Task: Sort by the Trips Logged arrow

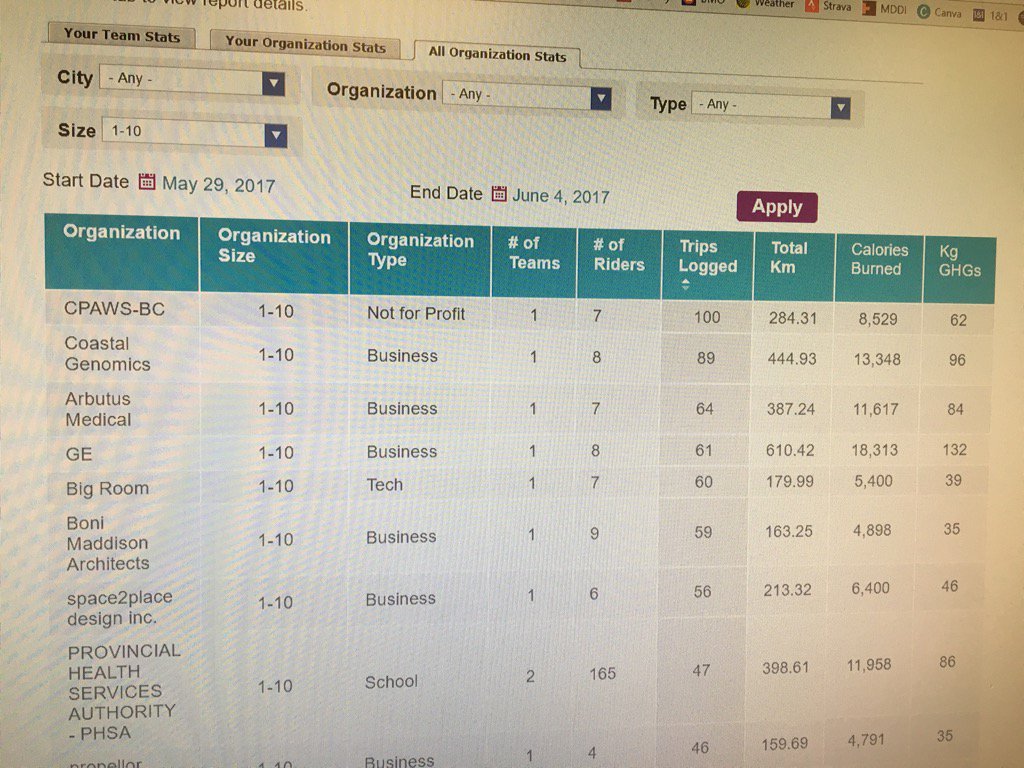Action: [685, 284]
